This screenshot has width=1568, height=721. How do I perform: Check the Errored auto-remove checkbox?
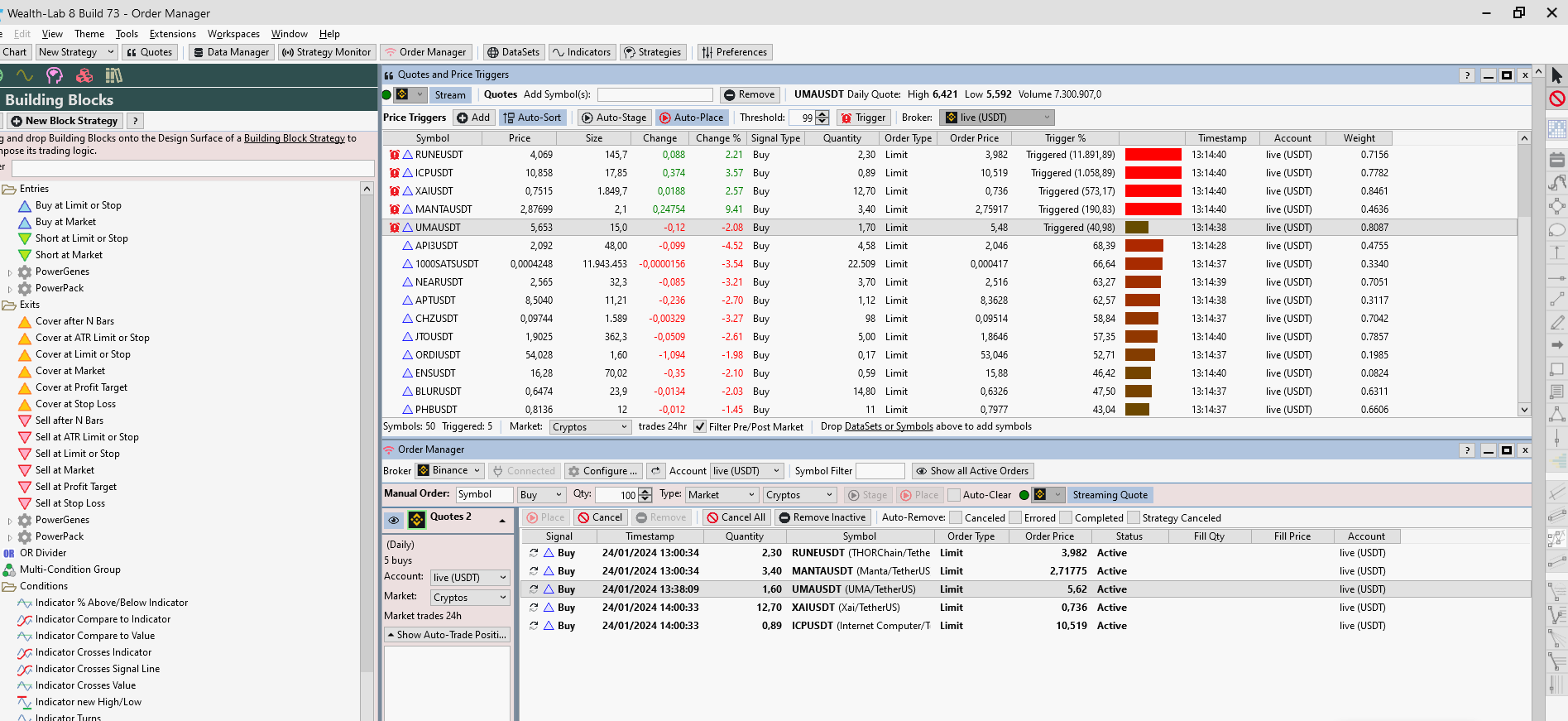[x=1015, y=518]
